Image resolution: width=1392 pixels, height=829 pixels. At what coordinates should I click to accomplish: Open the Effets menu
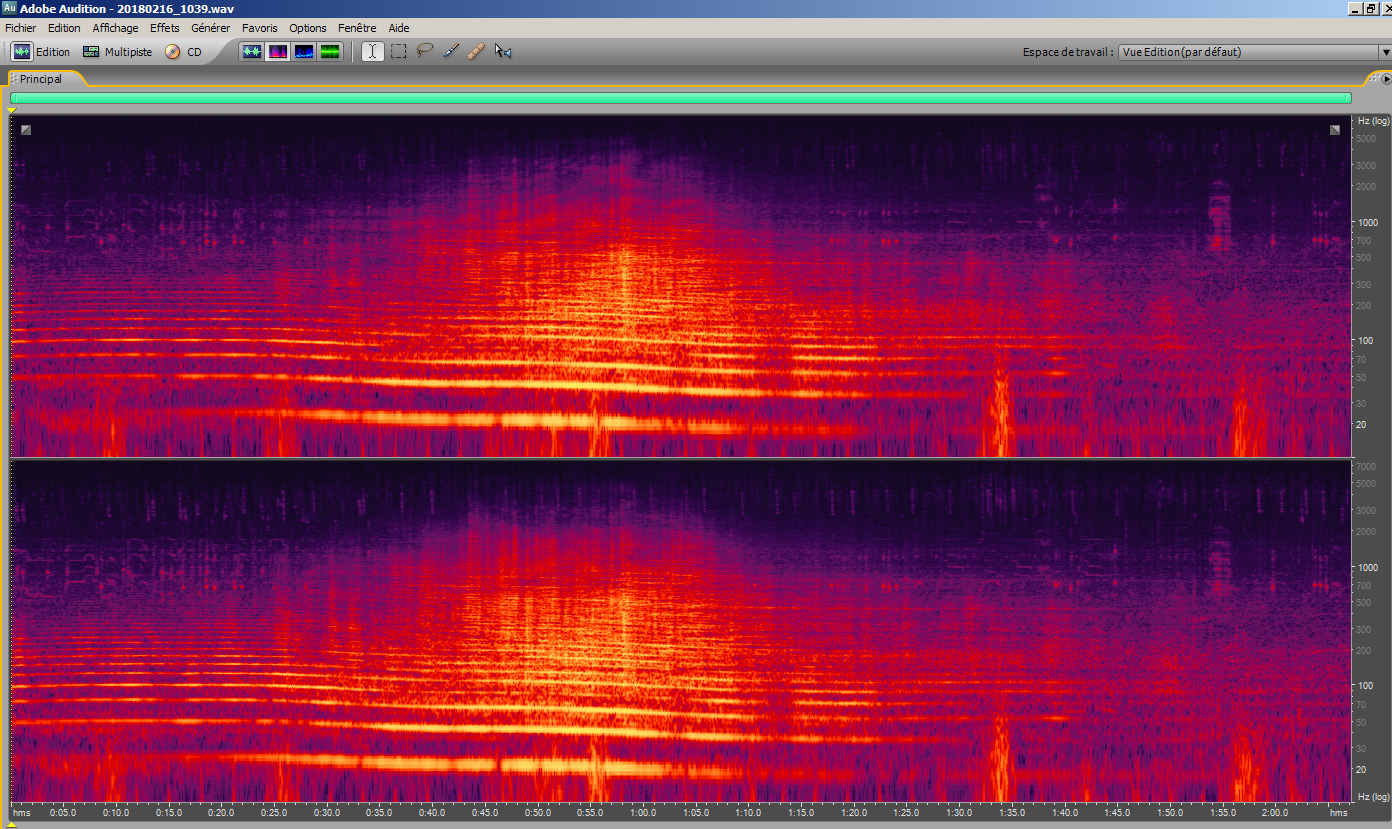tap(164, 28)
